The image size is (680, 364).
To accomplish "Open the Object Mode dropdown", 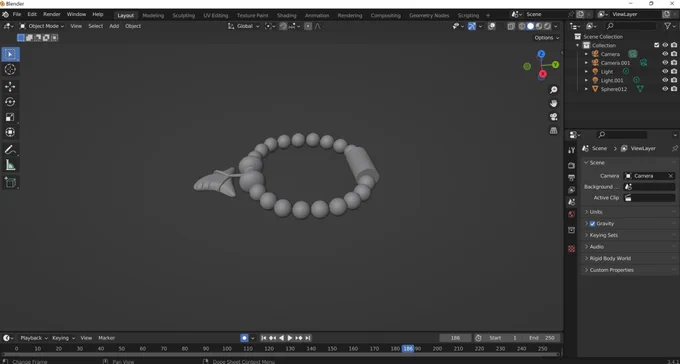I will click(x=42, y=26).
